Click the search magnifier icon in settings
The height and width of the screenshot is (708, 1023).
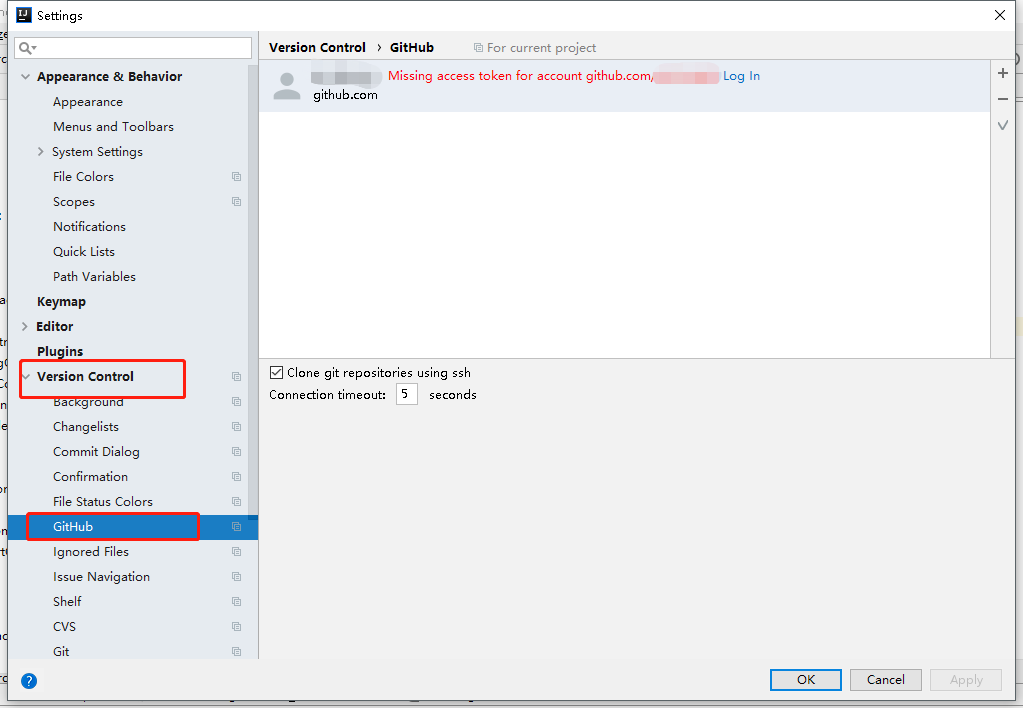point(27,48)
